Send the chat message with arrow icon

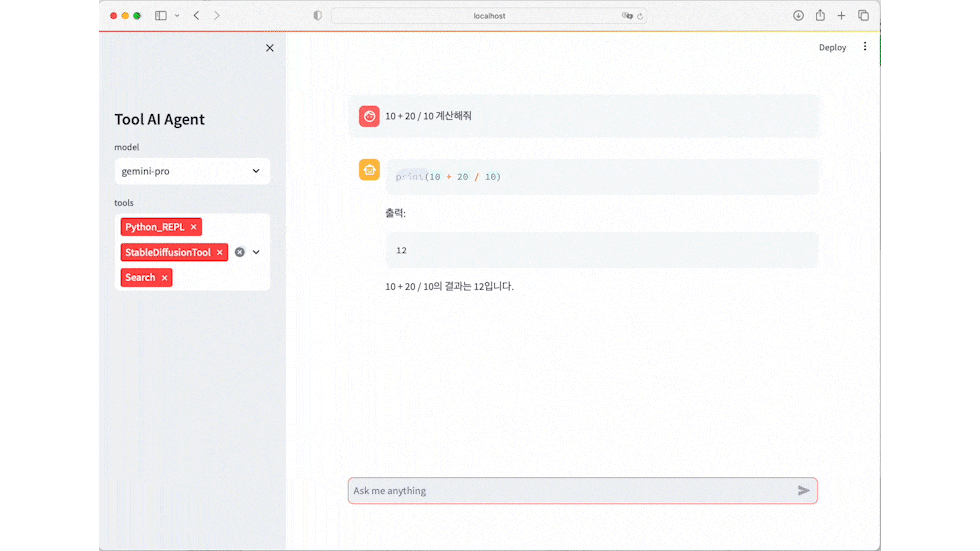(804, 490)
